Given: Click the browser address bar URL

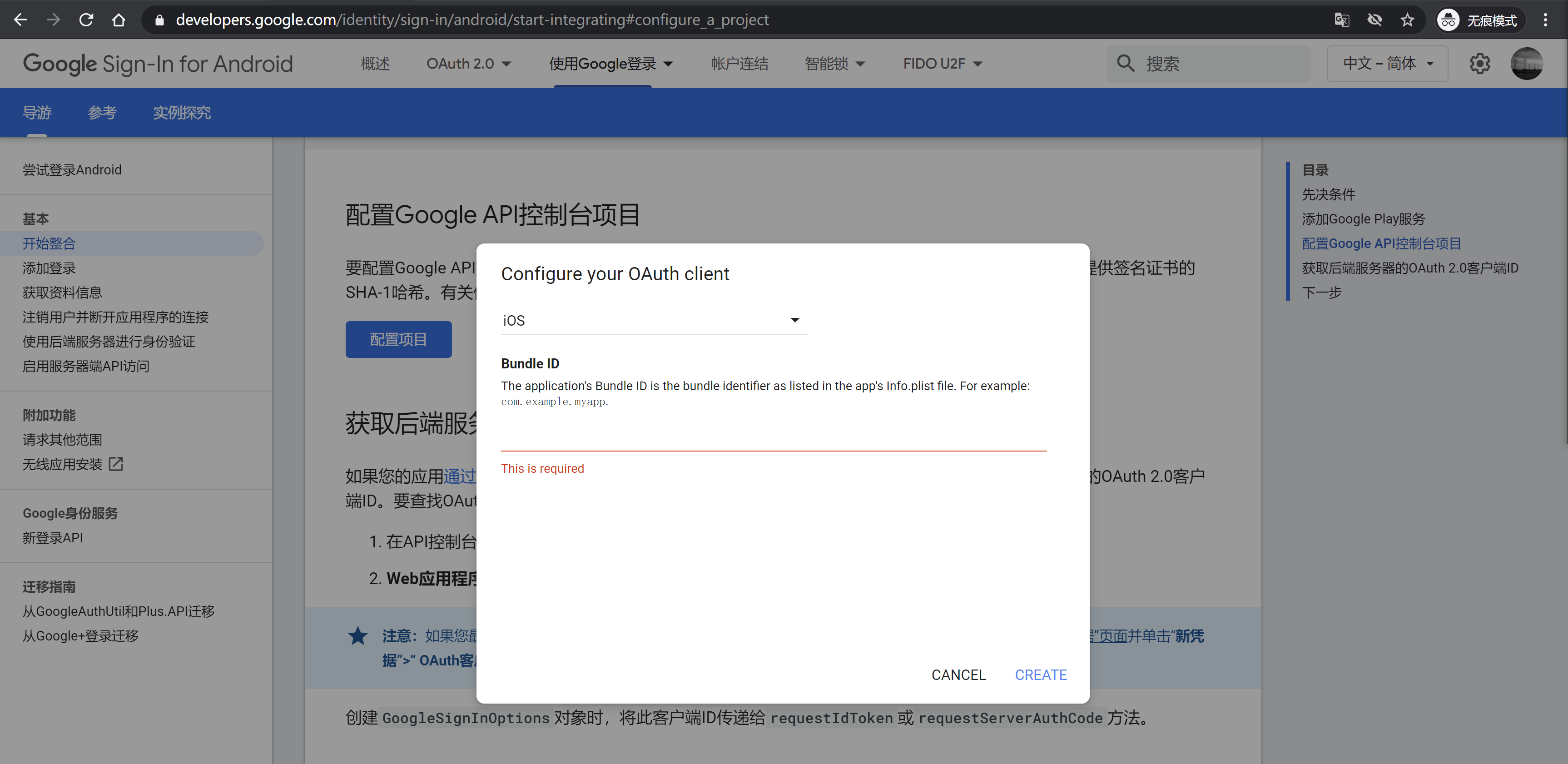Looking at the screenshot, I should coord(472,20).
